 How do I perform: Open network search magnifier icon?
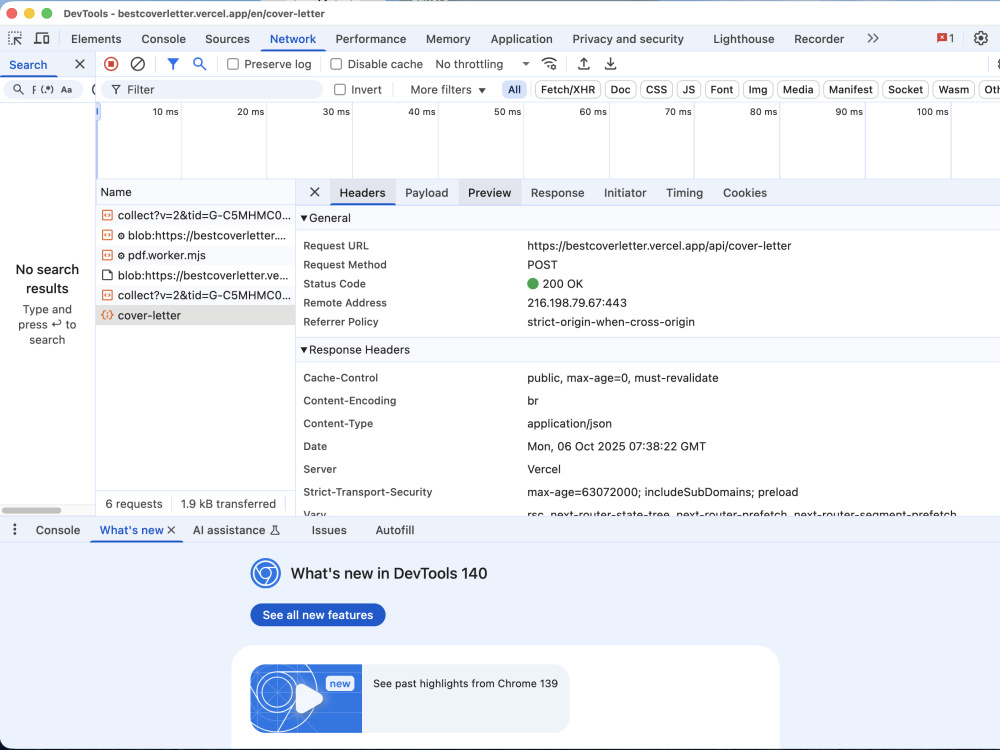point(200,64)
